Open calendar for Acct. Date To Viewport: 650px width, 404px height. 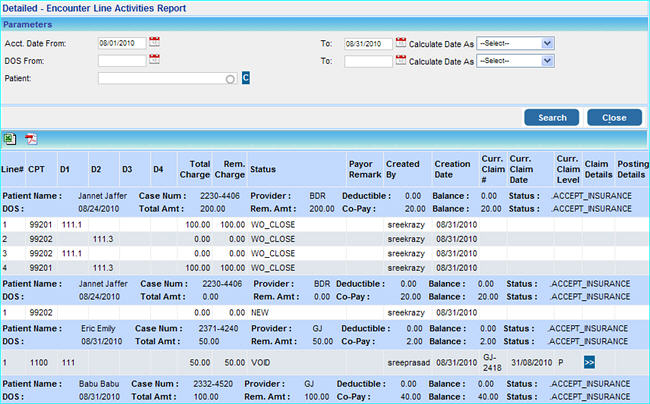click(x=401, y=43)
